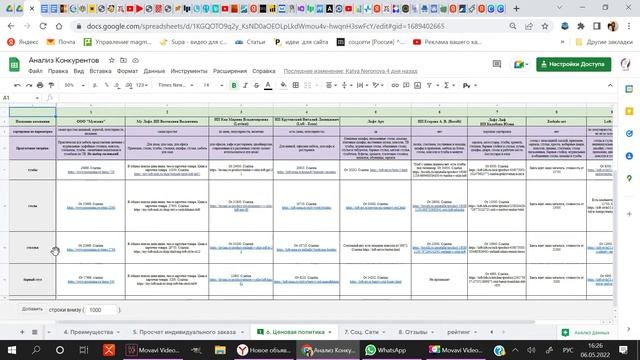Open text wrapping dropdown
The image size is (640, 360).
click(x=362, y=85)
